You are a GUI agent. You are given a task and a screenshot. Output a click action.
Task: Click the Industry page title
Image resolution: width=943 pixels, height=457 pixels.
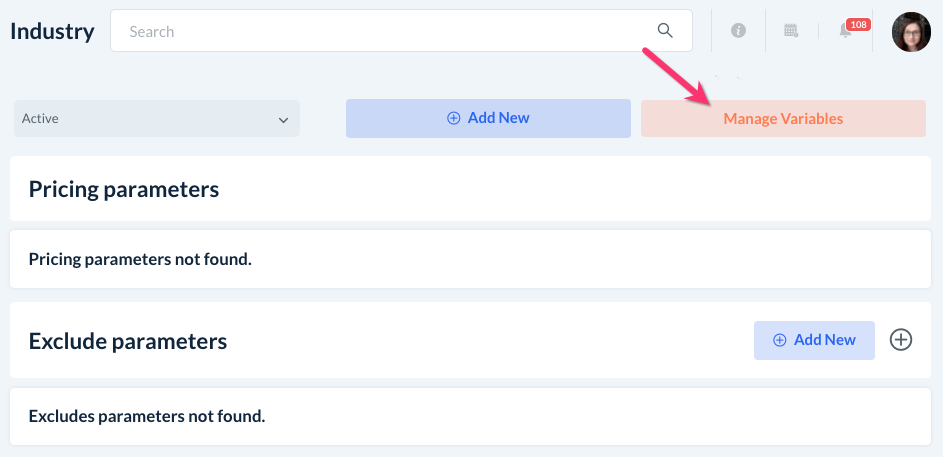52,31
